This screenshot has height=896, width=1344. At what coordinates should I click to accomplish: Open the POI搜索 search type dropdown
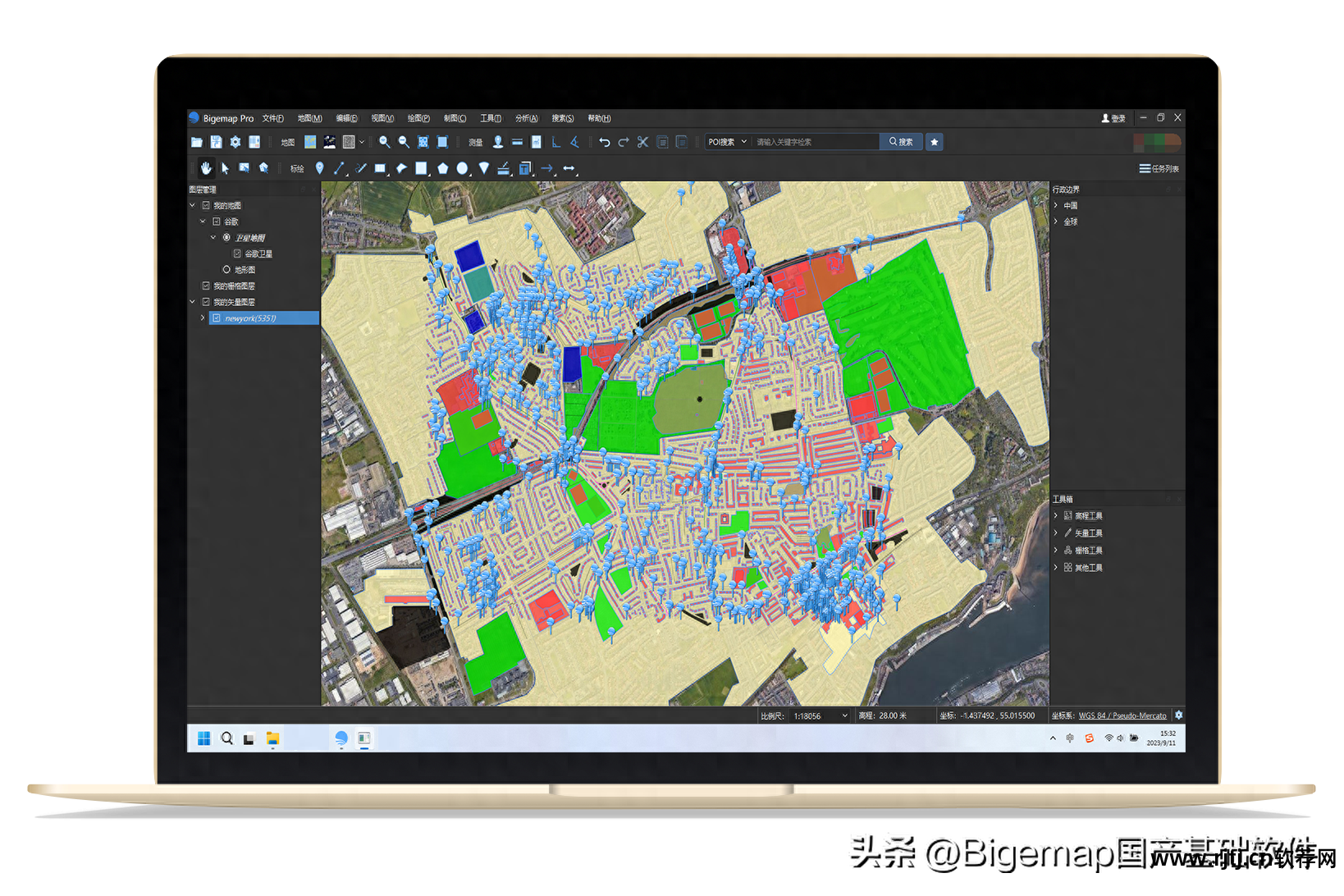[728, 142]
